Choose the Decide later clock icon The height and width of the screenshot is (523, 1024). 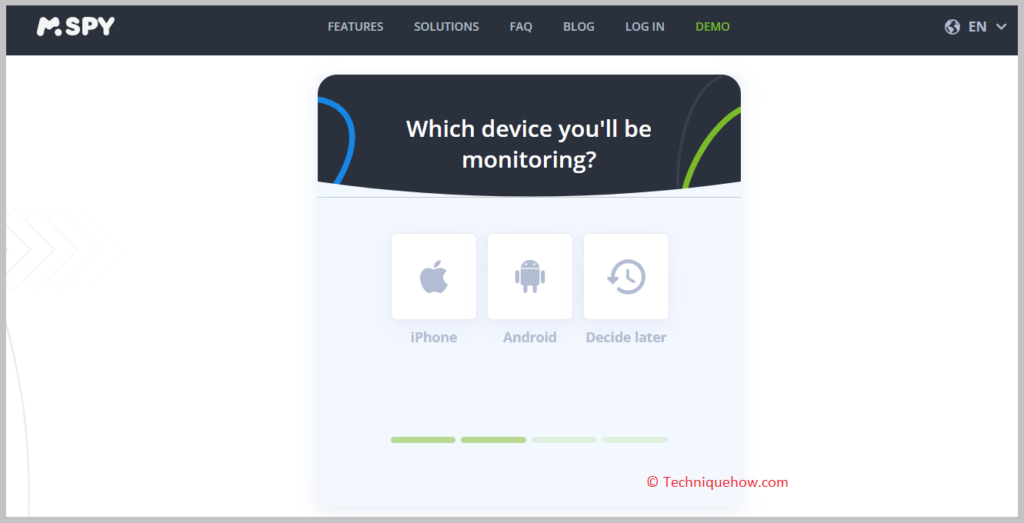tap(626, 276)
